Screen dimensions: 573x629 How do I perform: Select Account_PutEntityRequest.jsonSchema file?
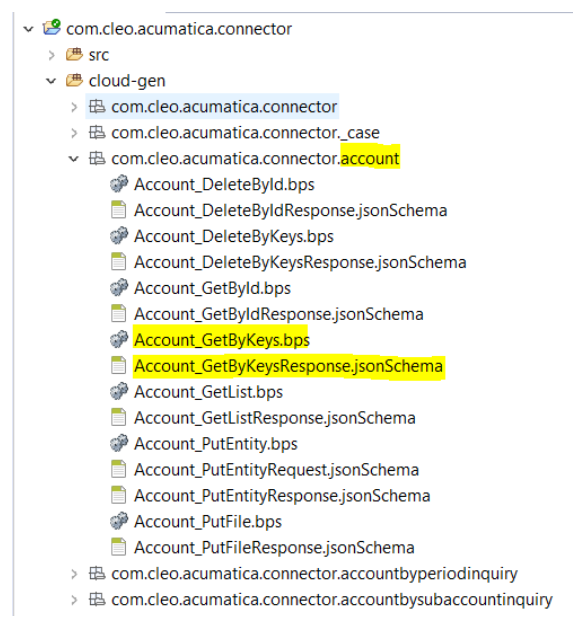tap(276, 470)
